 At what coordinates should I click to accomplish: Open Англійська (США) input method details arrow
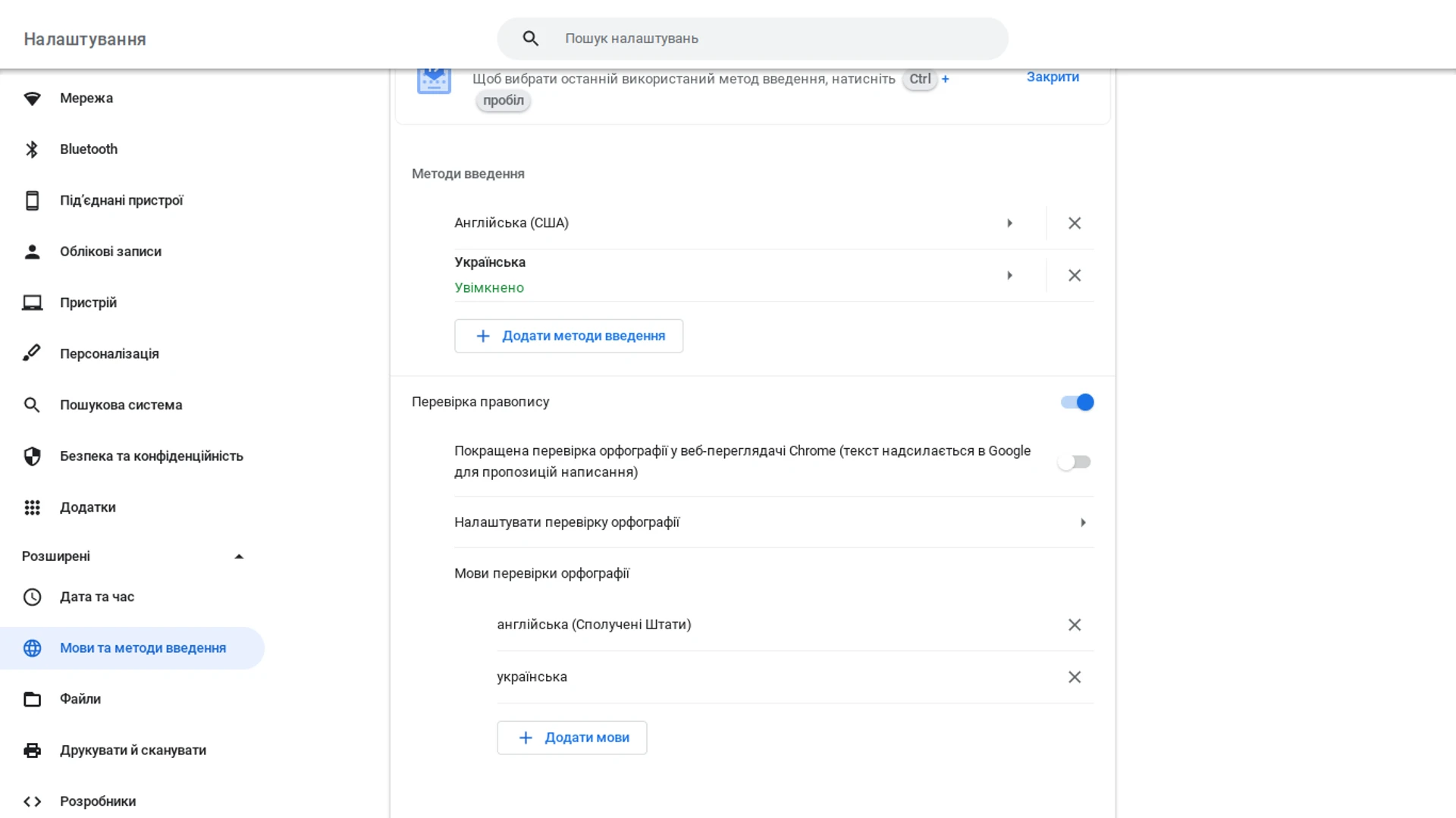pos(1009,223)
